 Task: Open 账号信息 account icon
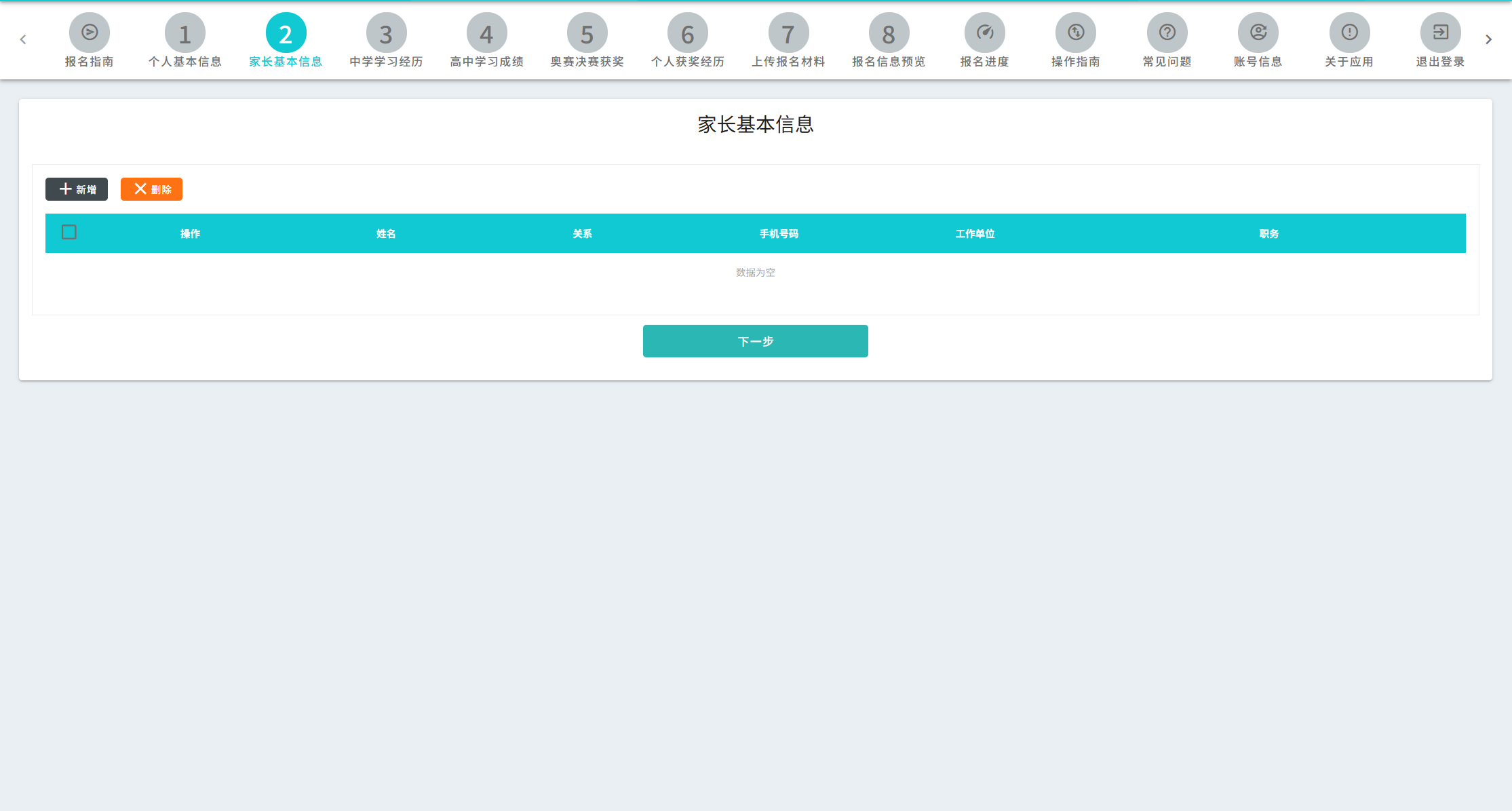[x=1258, y=33]
